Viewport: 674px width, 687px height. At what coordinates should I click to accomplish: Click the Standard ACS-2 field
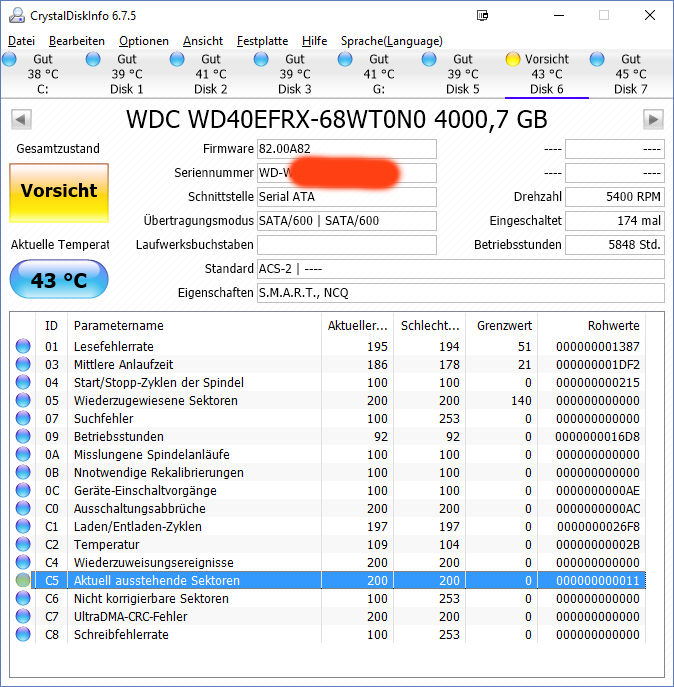click(461, 269)
